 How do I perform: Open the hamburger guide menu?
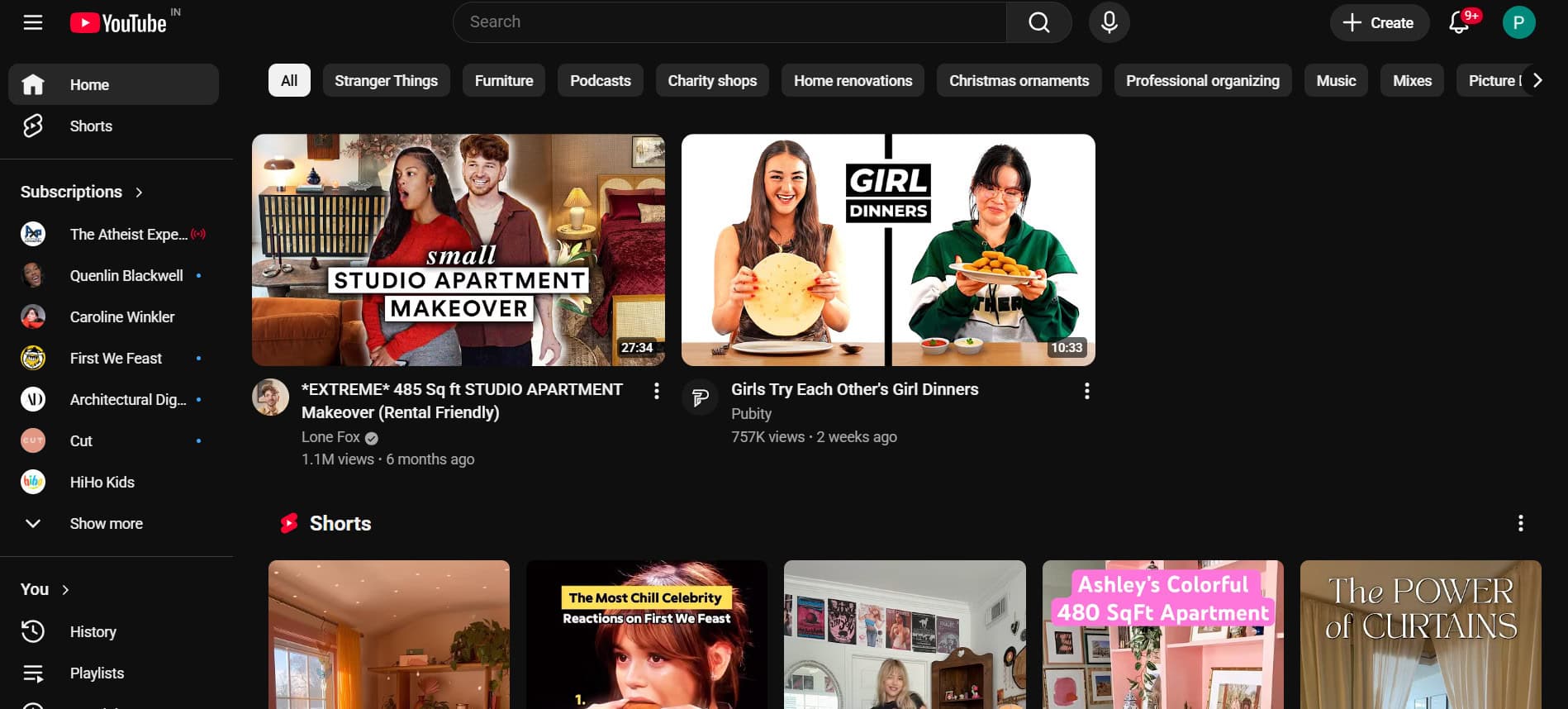click(x=33, y=22)
